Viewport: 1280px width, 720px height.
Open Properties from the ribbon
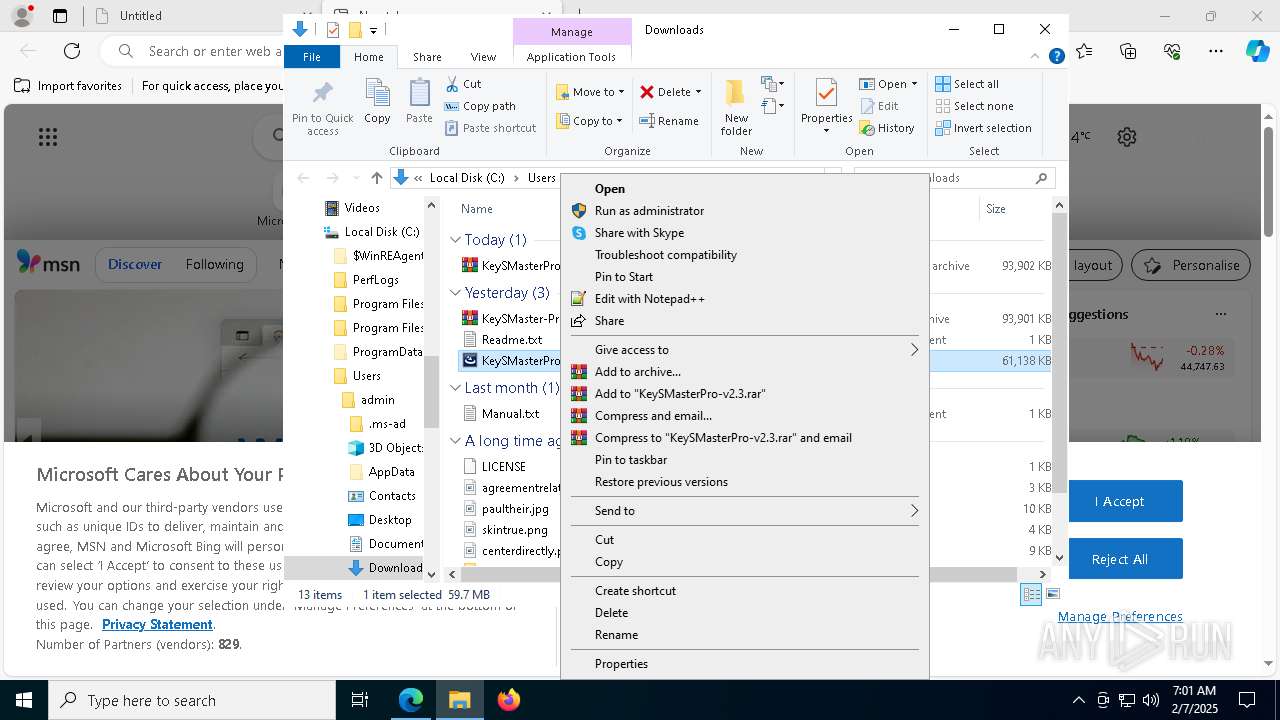click(x=826, y=106)
